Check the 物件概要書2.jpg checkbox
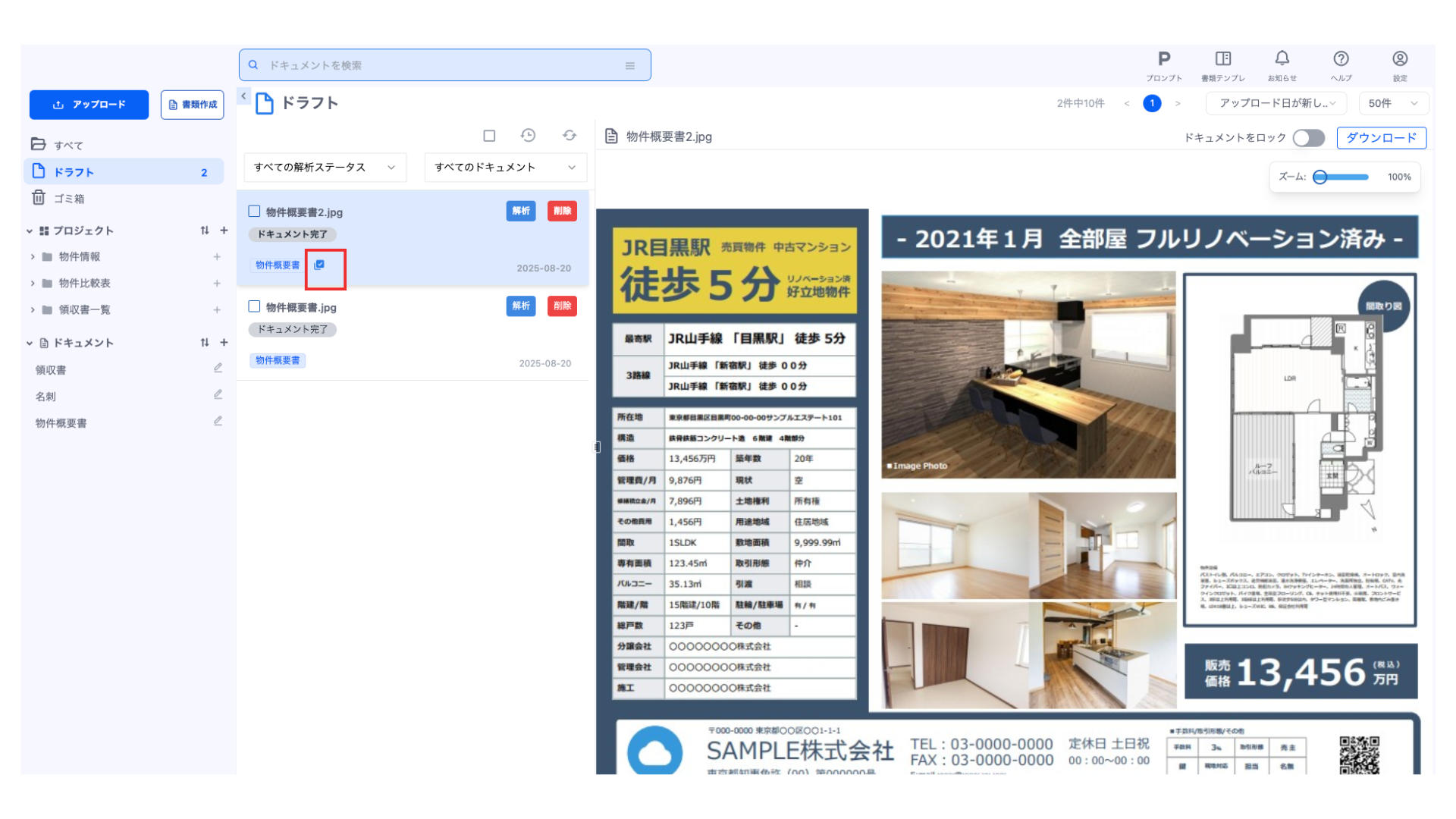This screenshot has height=819, width=1456. pyautogui.click(x=255, y=212)
